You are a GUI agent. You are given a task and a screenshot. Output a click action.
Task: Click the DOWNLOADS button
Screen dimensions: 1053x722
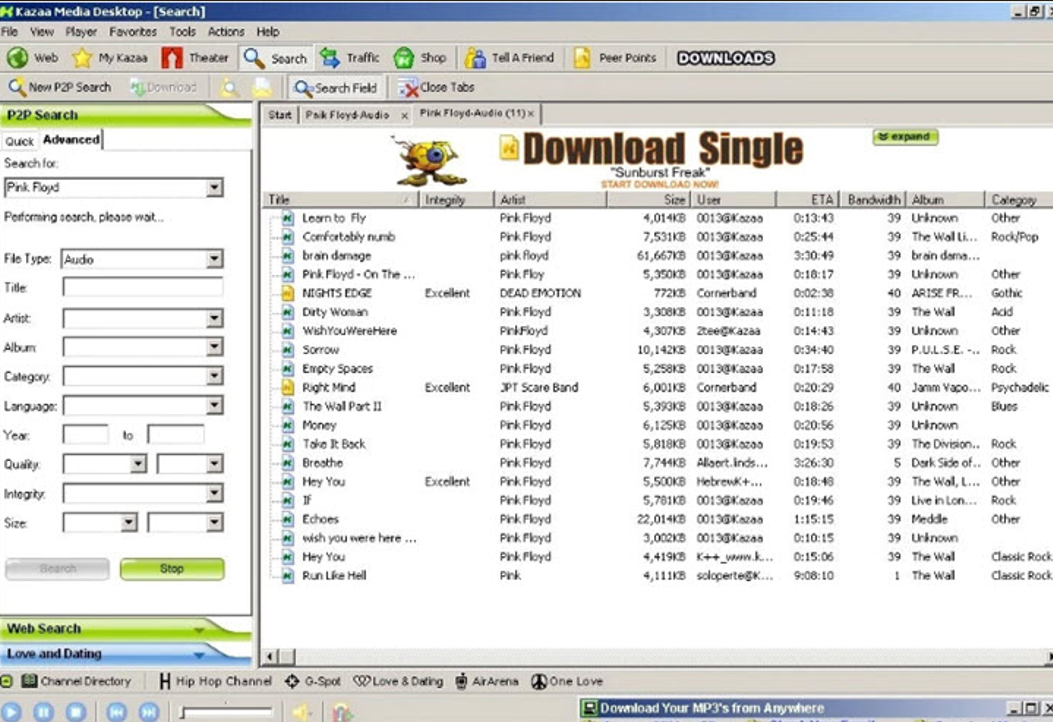(726, 58)
